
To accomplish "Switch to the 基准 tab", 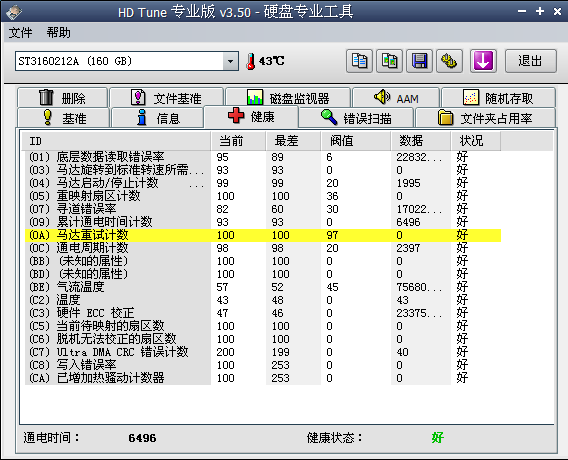I will point(63,118).
